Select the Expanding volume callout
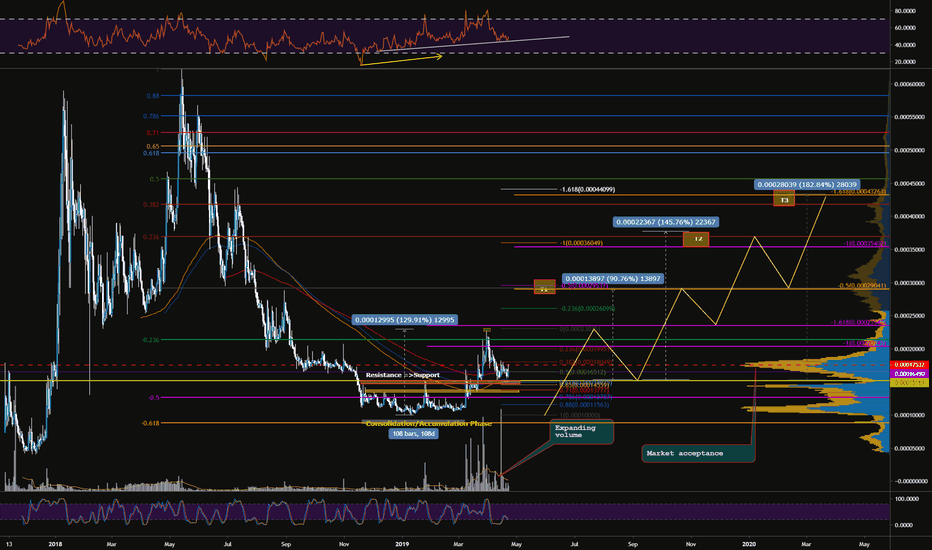The height and width of the screenshot is (550, 932). point(582,432)
